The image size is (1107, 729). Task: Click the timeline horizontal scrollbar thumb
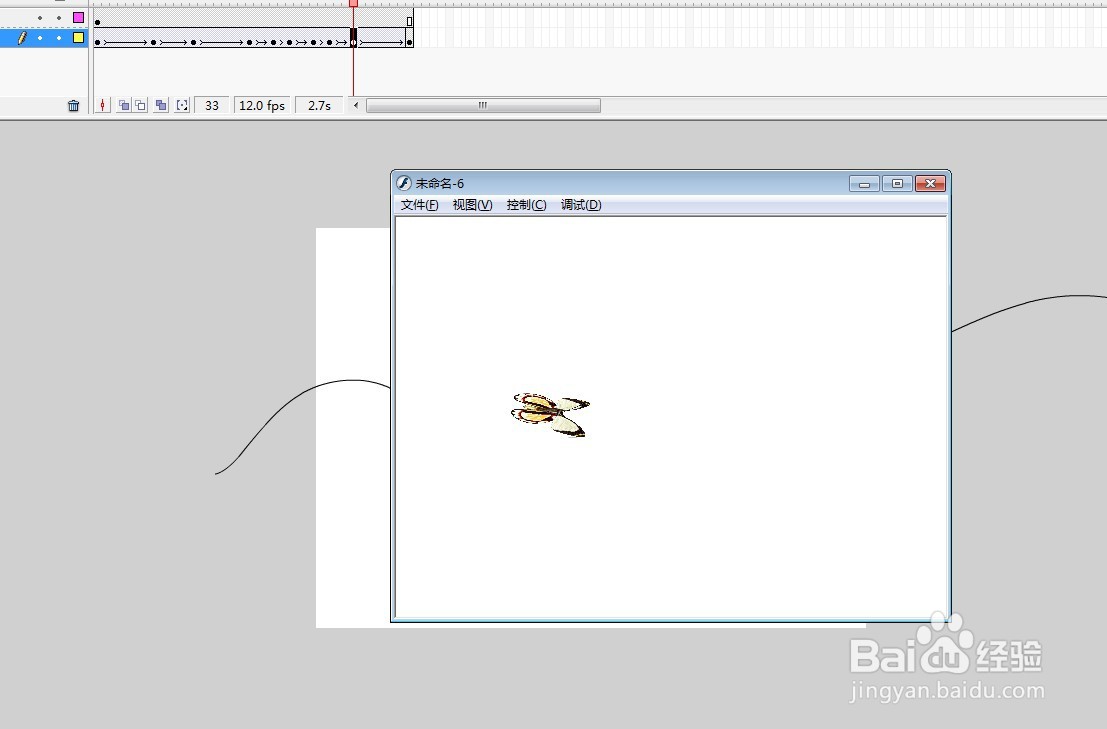click(x=484, y=105)
